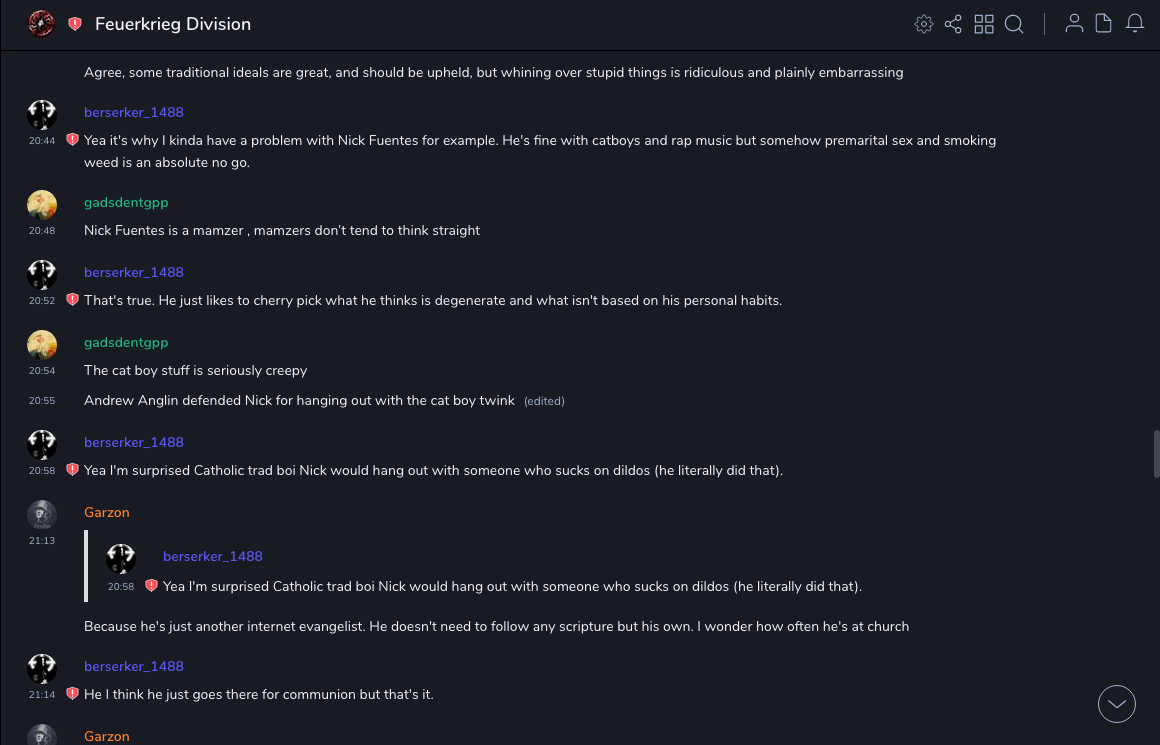Open the members person icon
The image size is (1160, 745).
click(1074, 24)
